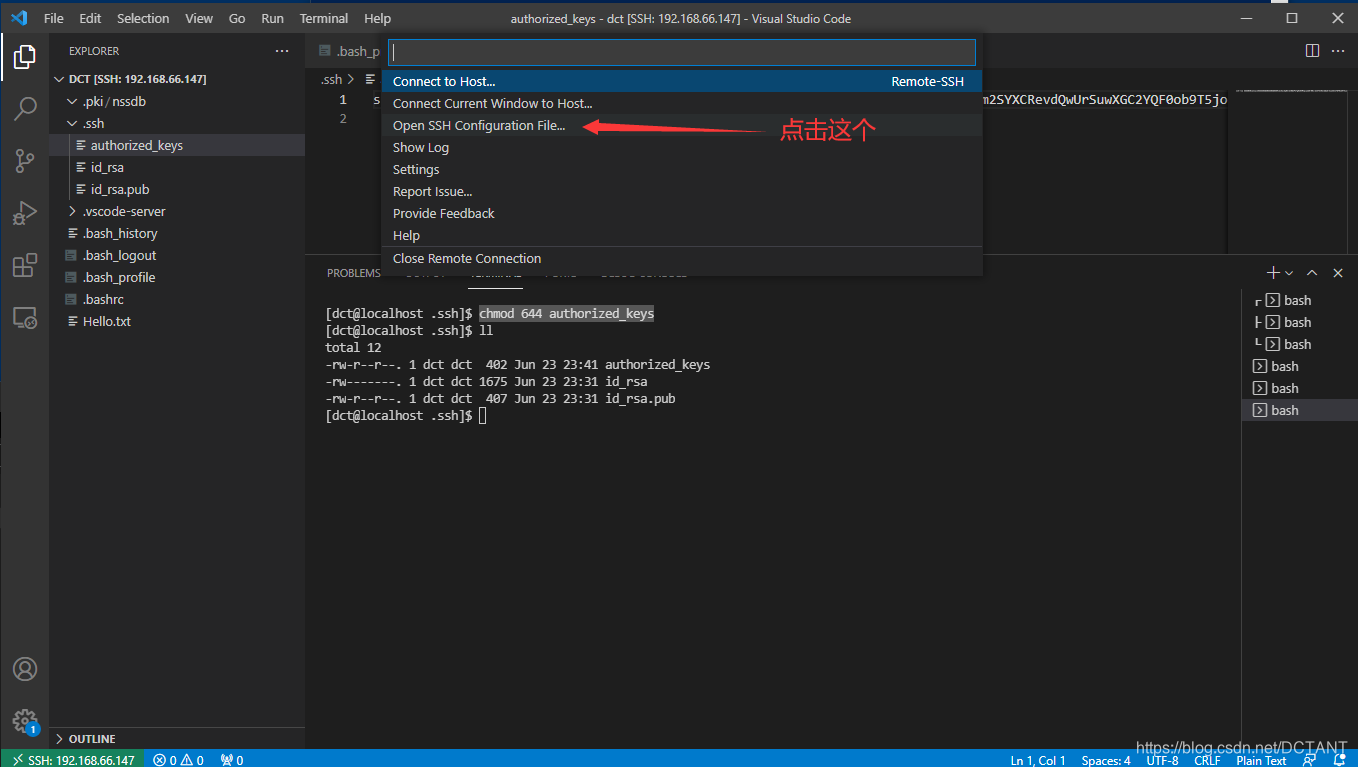Image resolution: width=1358 pixels, height=767 pixels.
Task: Open the Go menu
Action: pos(237,18)
